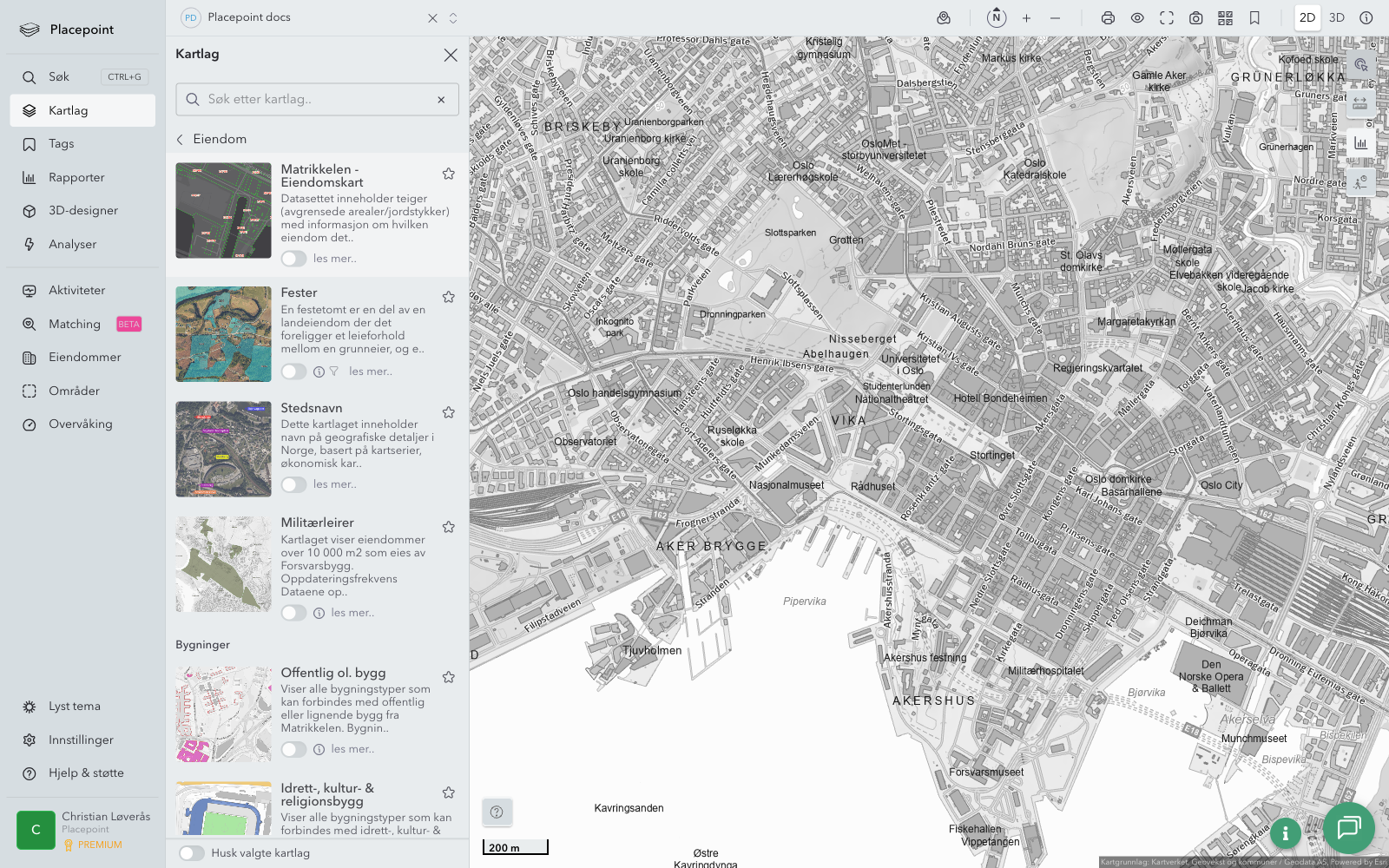The width and height of the screenshot is (1389, 868).
Task: Open the measure distance tool on map
Action: pyautogui.click(x=1360, y=103)
